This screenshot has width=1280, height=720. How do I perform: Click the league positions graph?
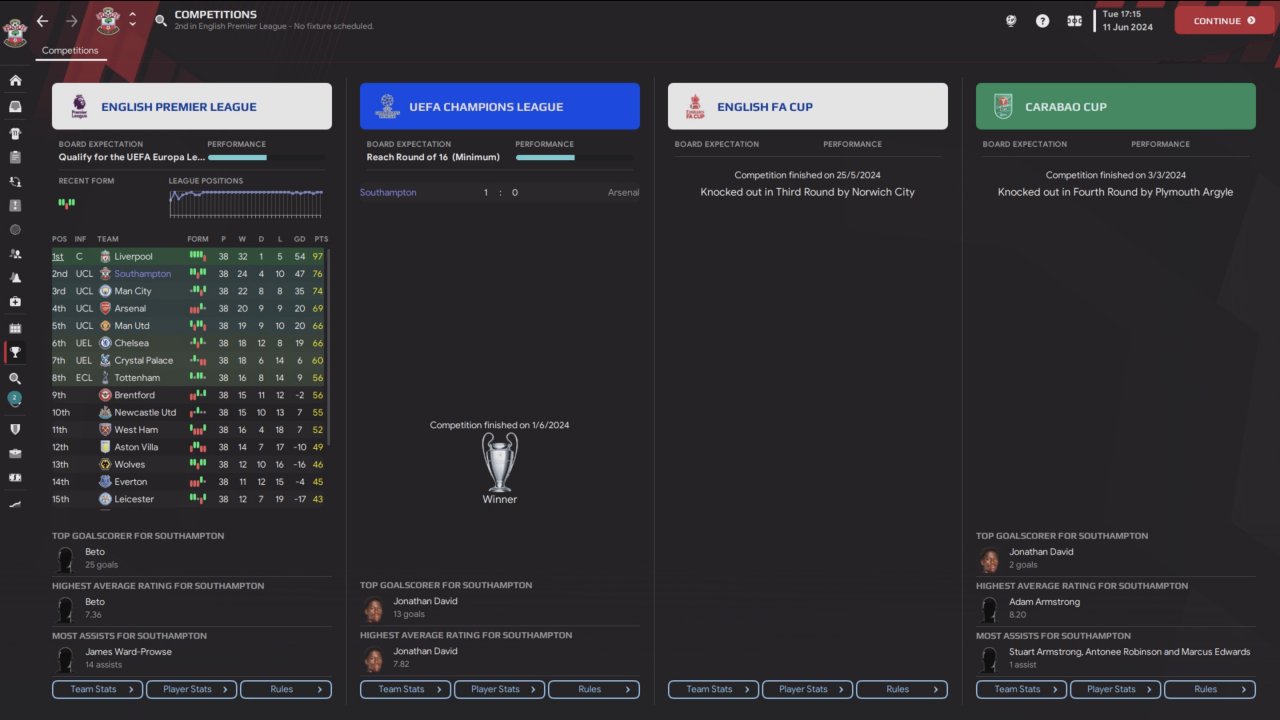(x=246, y=202)
